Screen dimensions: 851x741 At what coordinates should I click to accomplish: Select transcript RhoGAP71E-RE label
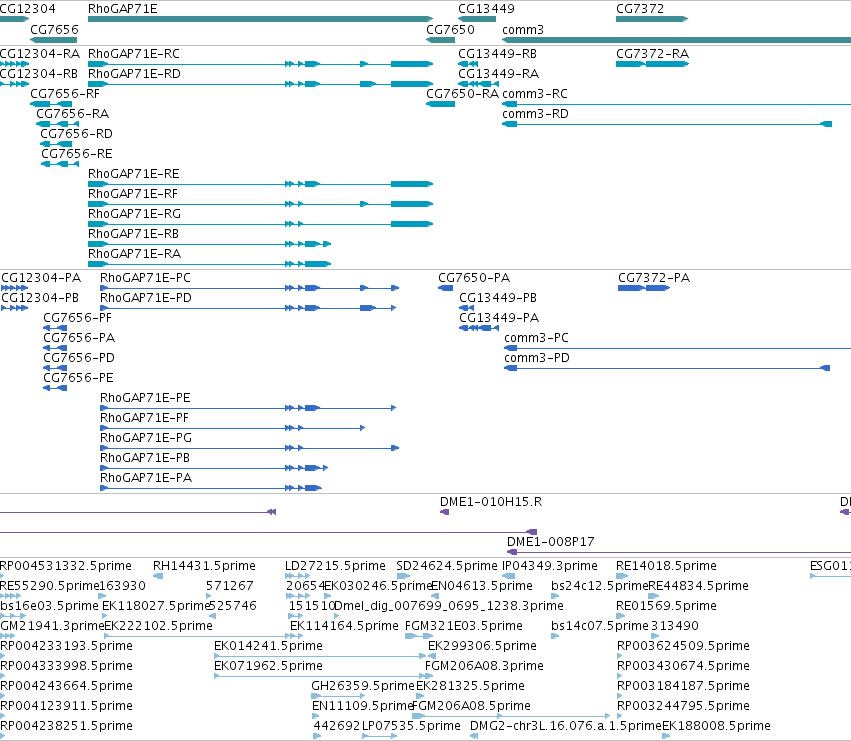pos(134,174)
